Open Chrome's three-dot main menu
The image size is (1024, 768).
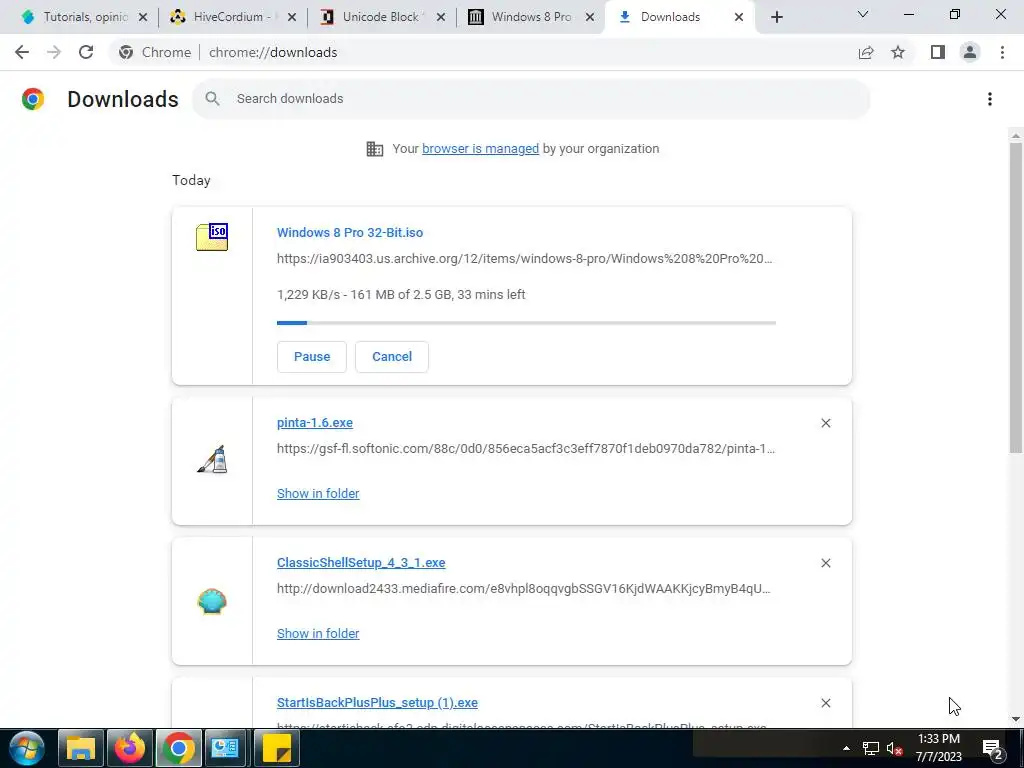[x=1002, y=52]
